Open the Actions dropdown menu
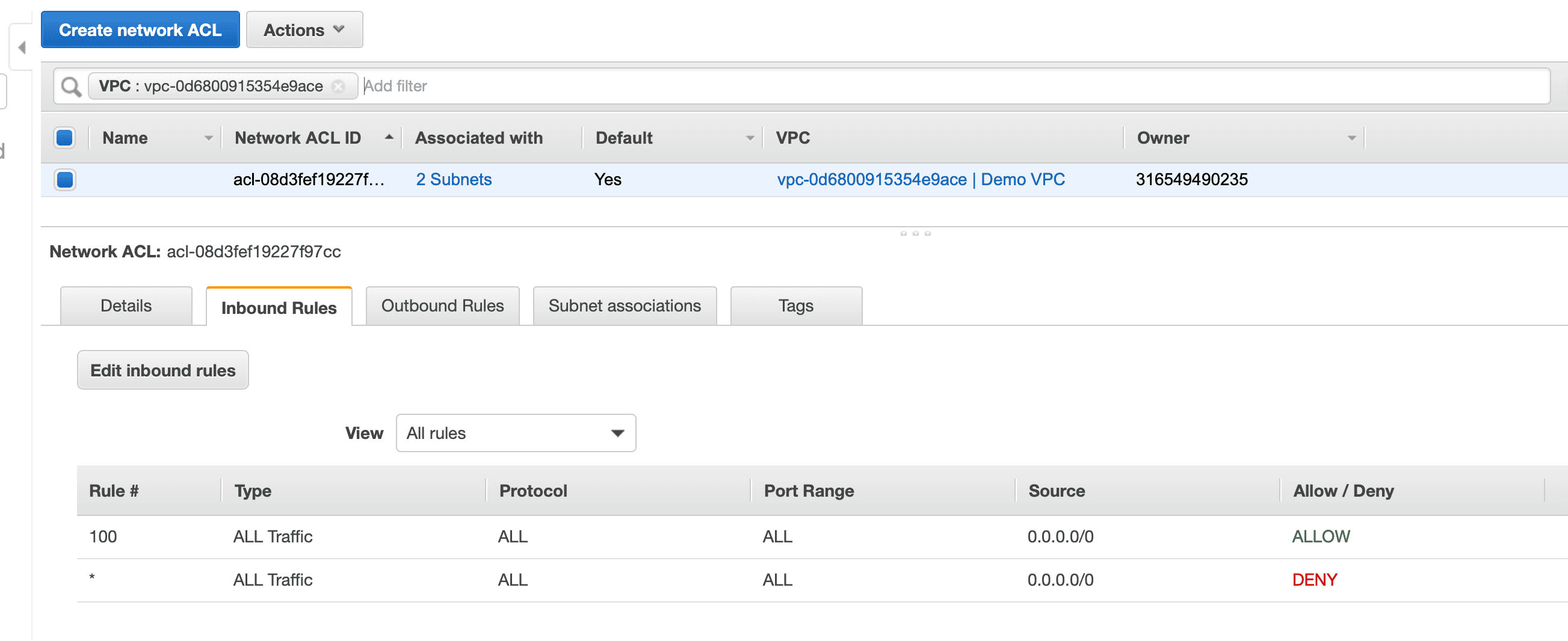This screenshot has width=1568, height=641. (304, 30)
